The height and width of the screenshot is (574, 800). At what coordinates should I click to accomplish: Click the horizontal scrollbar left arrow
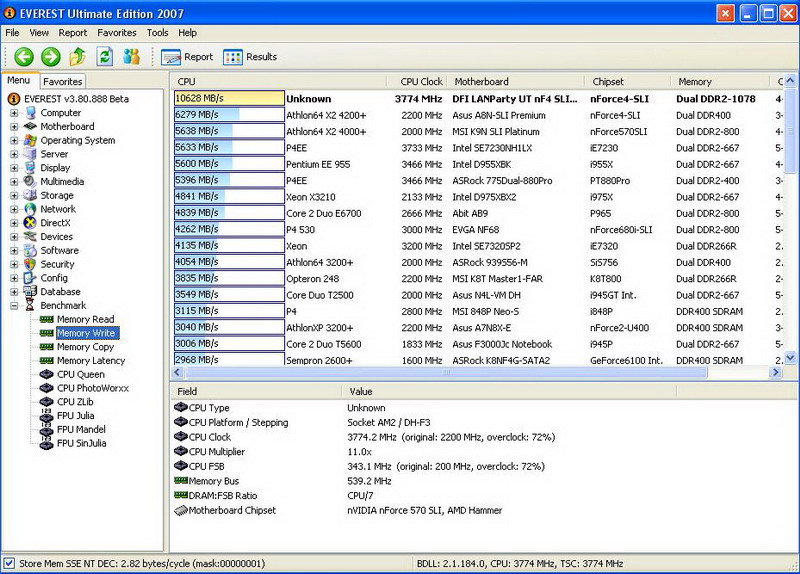(x=178, y=372)
